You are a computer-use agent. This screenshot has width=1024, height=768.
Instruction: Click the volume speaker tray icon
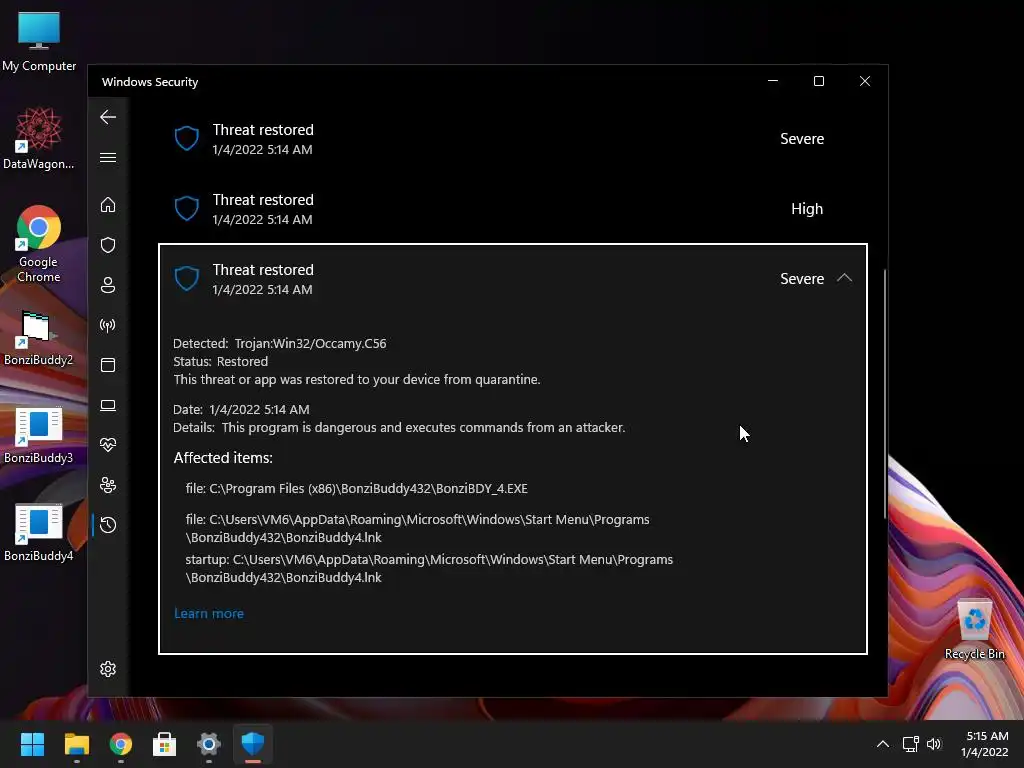[x=934, y=744]
